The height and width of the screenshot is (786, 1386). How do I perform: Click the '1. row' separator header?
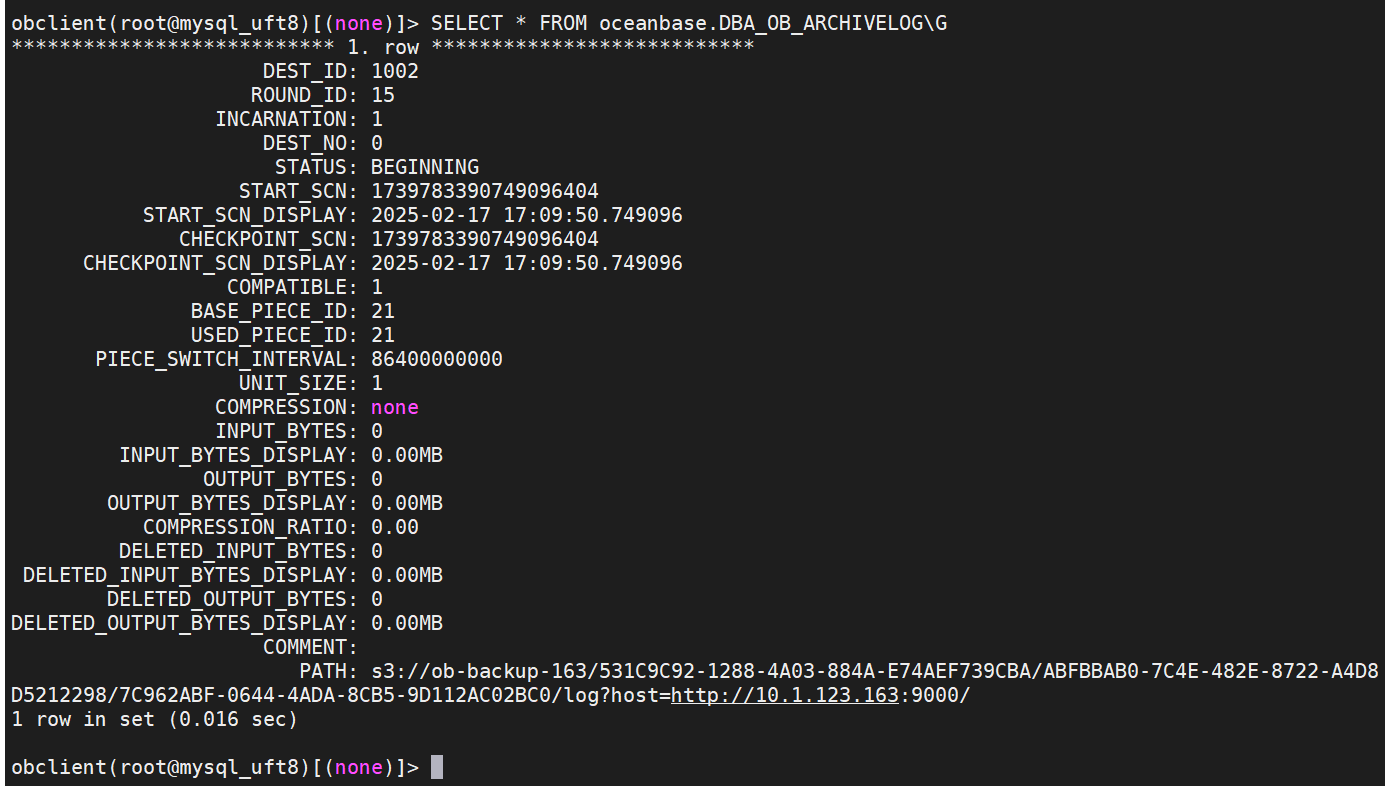click(383, 47)
